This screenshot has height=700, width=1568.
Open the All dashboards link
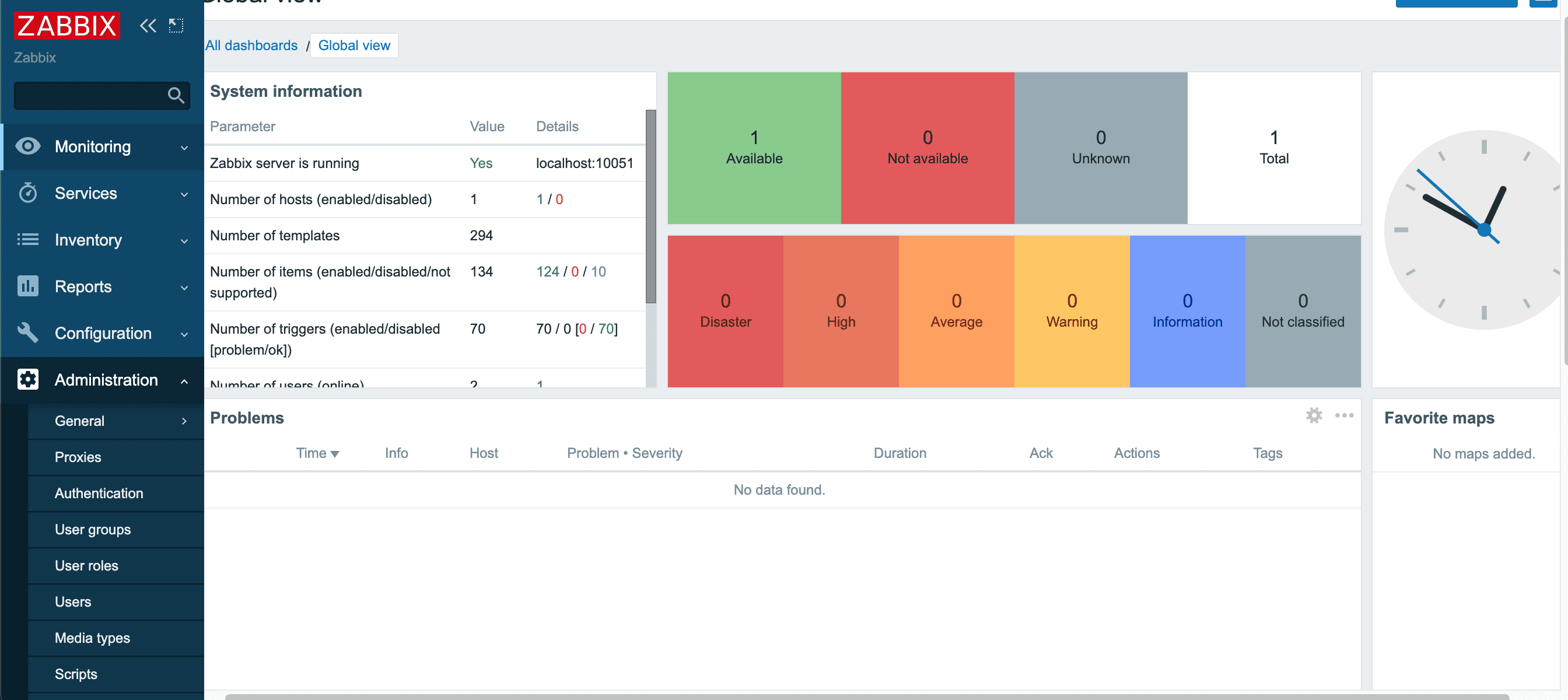click(251, 45)
